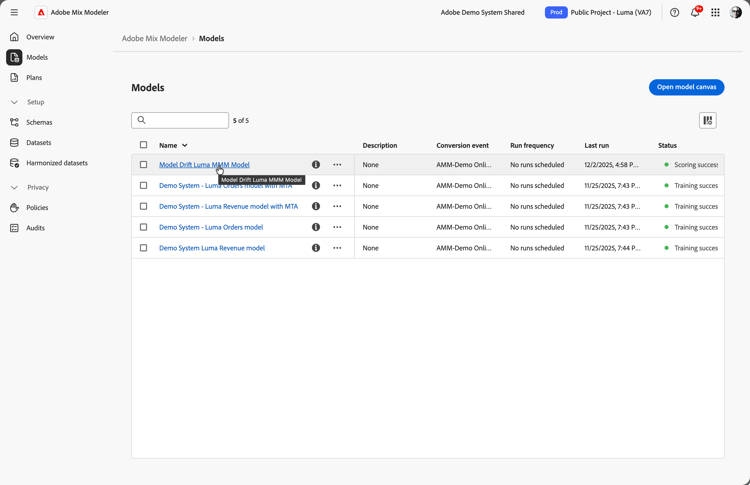
Task: Click the Harmonized datasets icon
Action: coord(14,163)
